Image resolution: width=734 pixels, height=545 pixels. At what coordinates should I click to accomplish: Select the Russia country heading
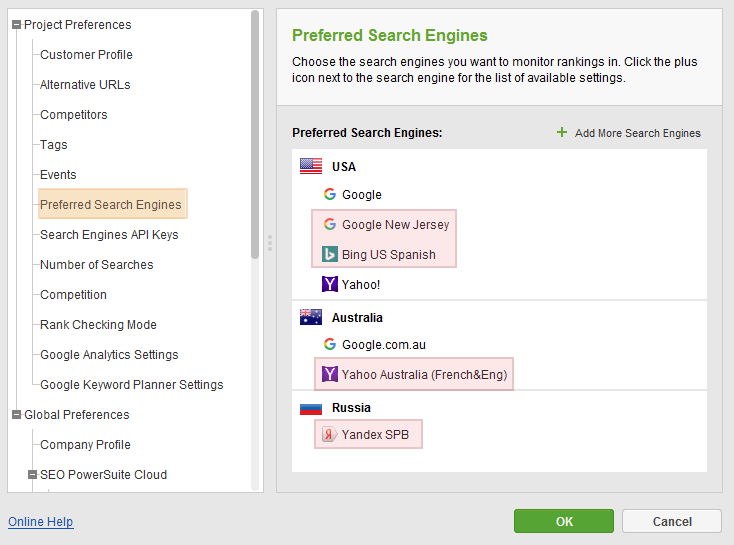tap(351, 408)
